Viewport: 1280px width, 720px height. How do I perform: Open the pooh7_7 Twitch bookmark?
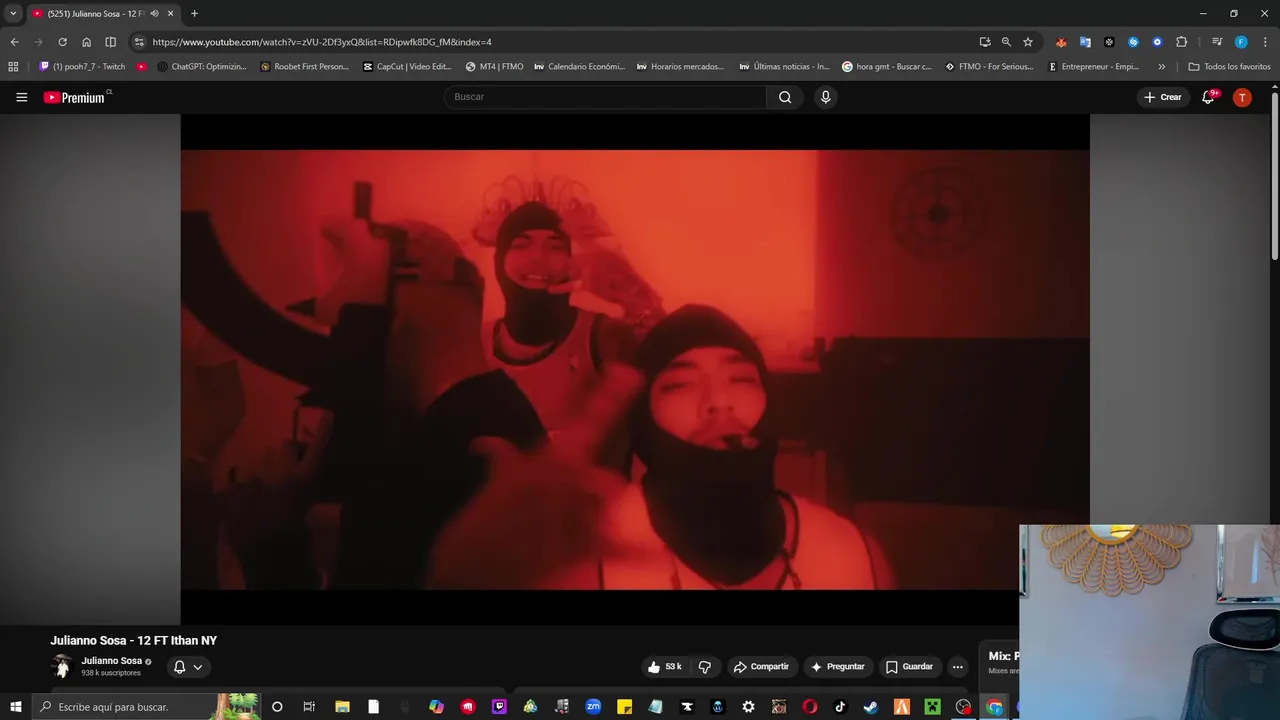pos(82,67)
